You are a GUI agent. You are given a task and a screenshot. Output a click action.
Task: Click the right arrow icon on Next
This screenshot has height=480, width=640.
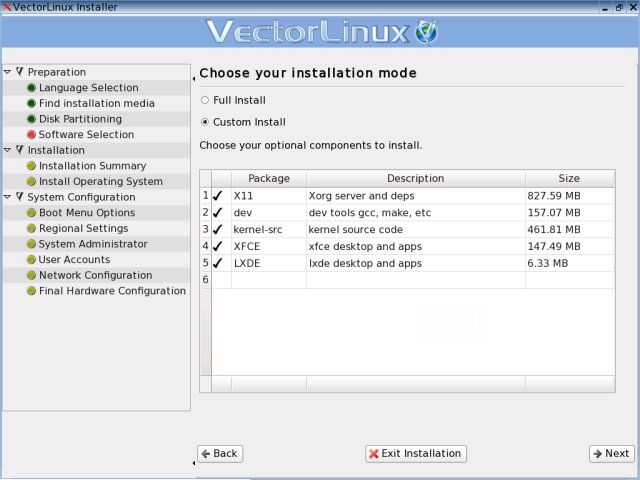pyautogui.click(x=598, y=454)
